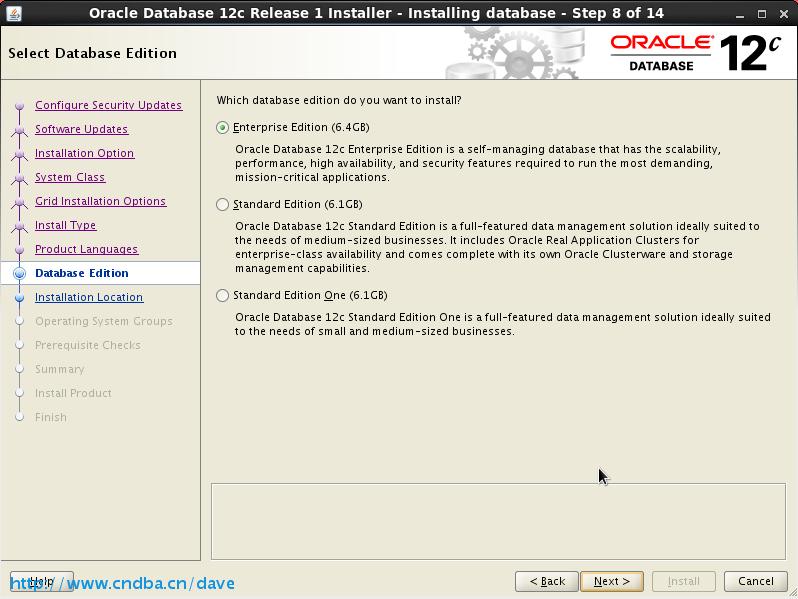Select the current Database Edition step
This screenshot has width=798, height=599.
(x=81, y=273)
